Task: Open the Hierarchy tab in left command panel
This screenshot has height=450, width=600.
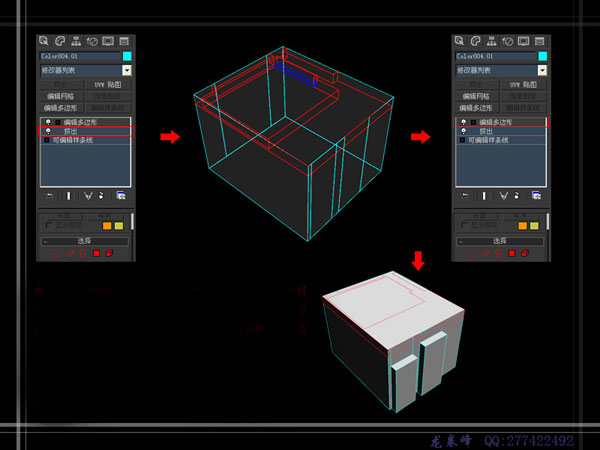Action: pos(76,42)
